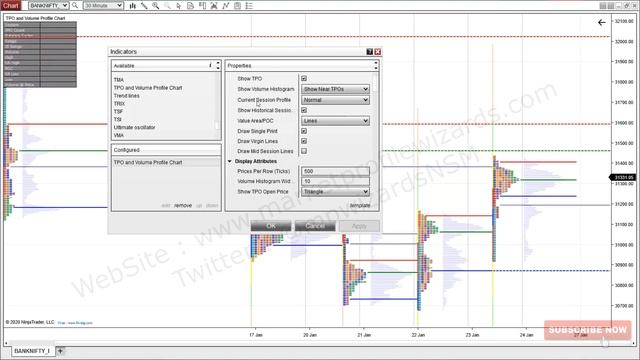The image size is (640, 360).
Task: Click the remove link
Action: [x=183, y=205]
